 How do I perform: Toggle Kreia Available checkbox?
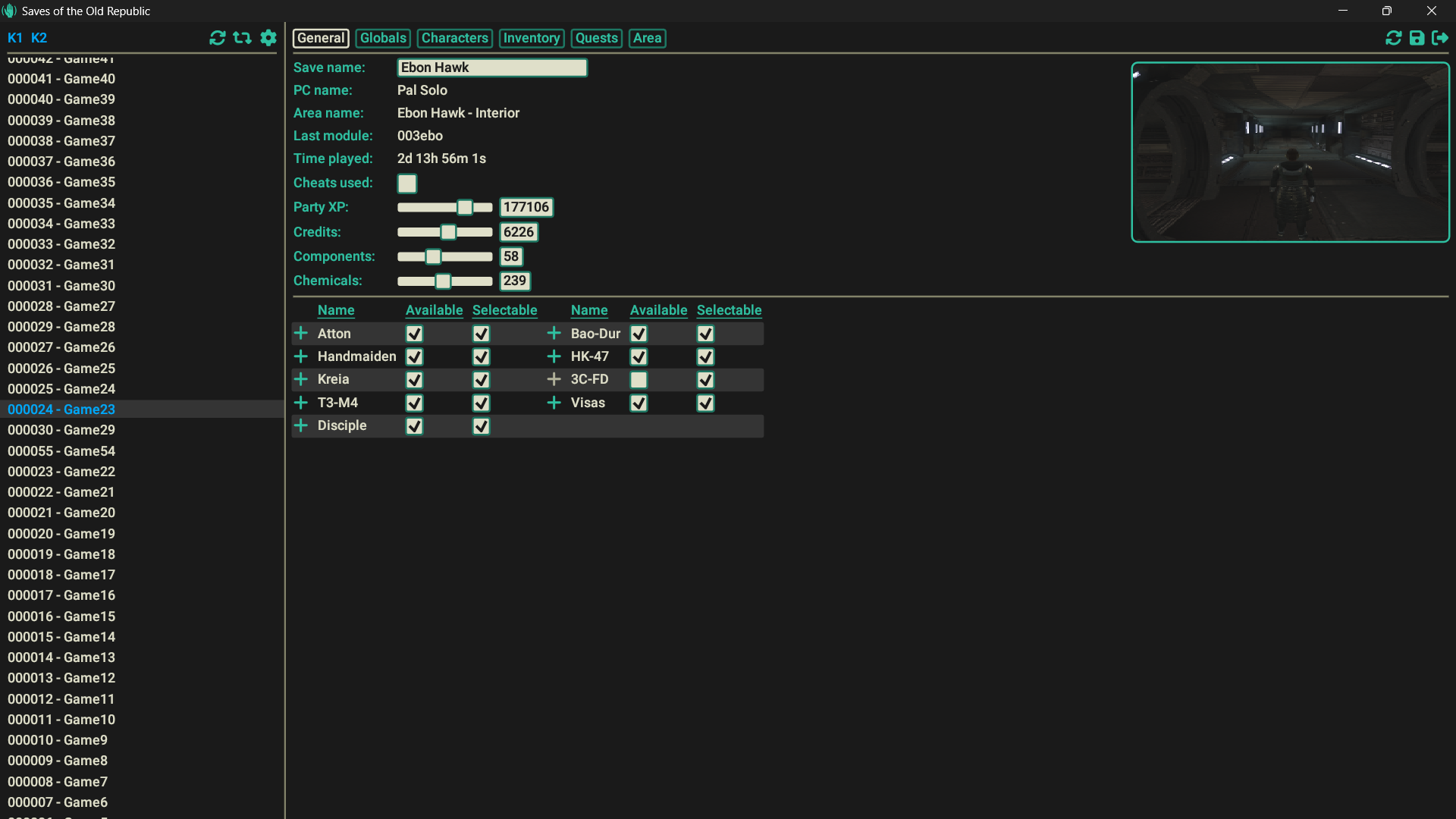(x=414, y=380)
